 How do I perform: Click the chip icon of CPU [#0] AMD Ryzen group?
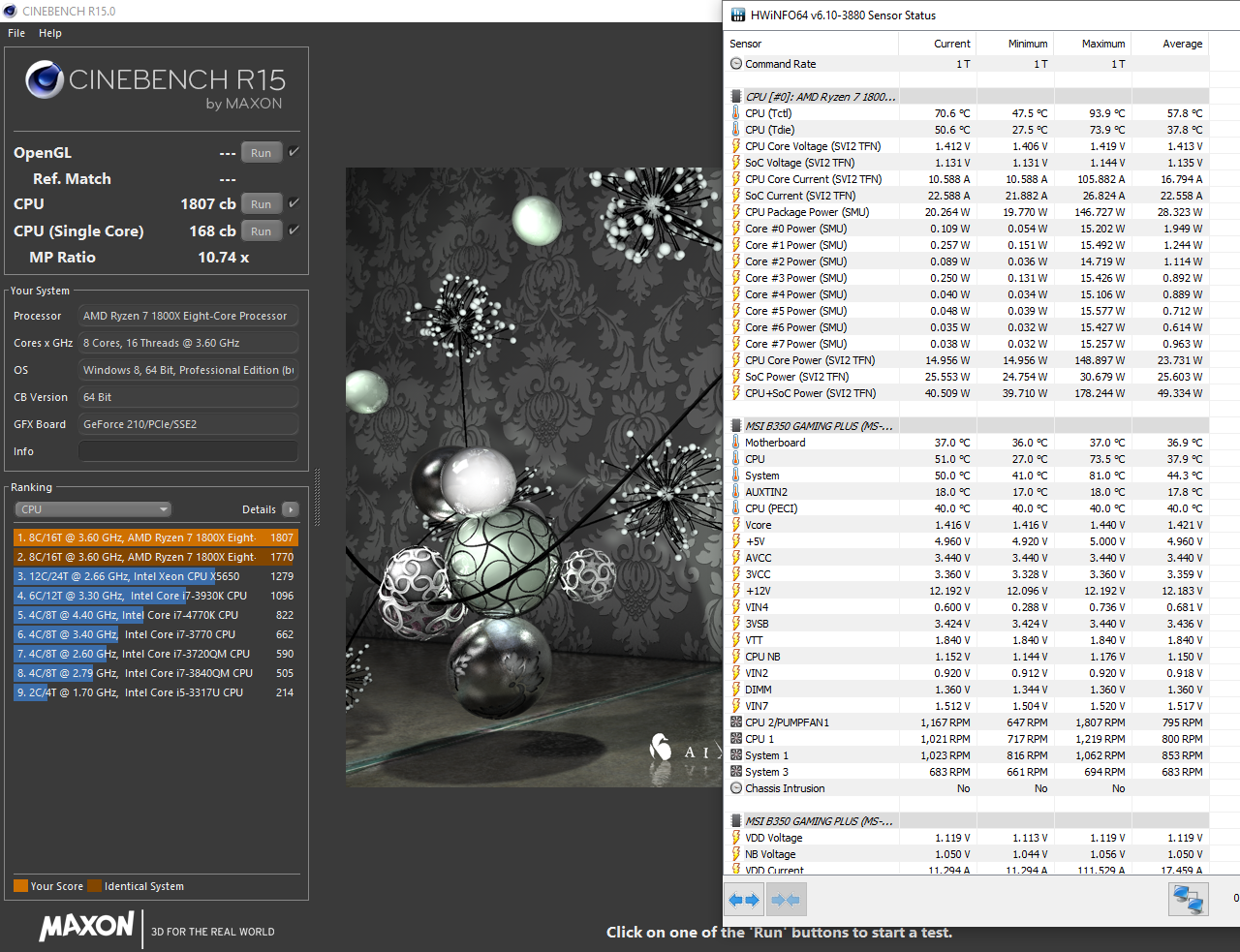click(736, 97)
